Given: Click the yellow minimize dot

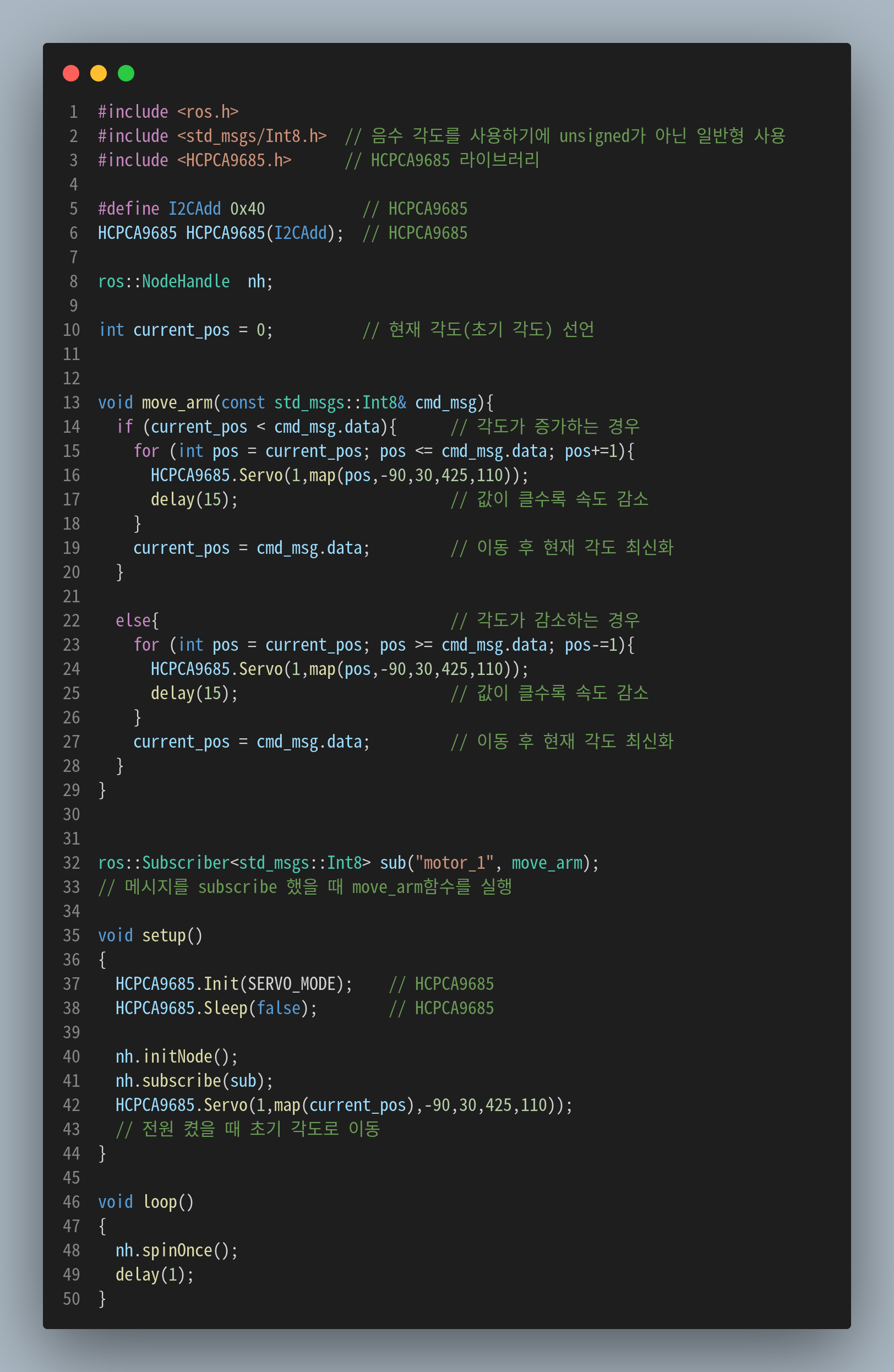Looking at the screenshot, I should coord(99,73).
